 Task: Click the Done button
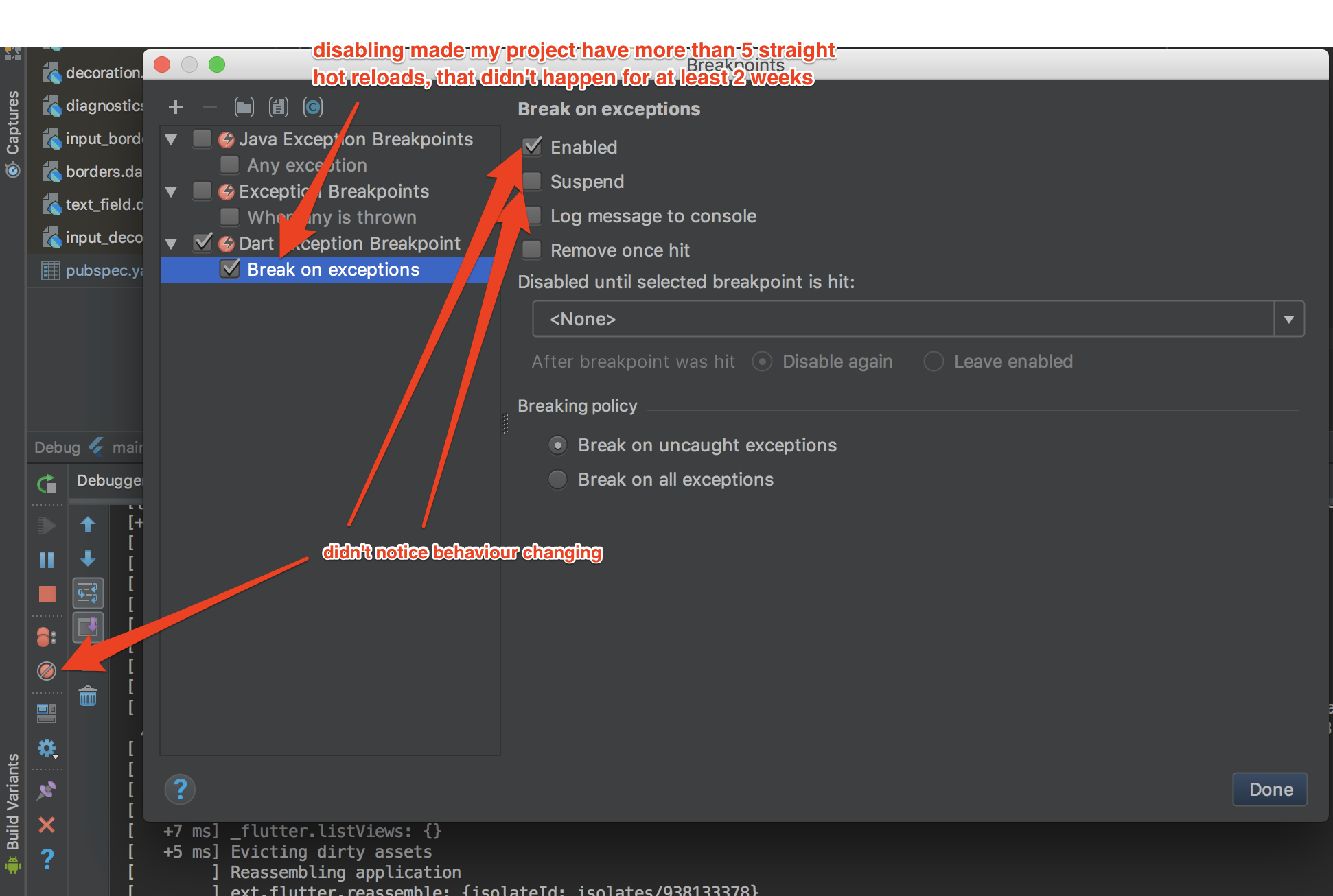(1269, 790)
